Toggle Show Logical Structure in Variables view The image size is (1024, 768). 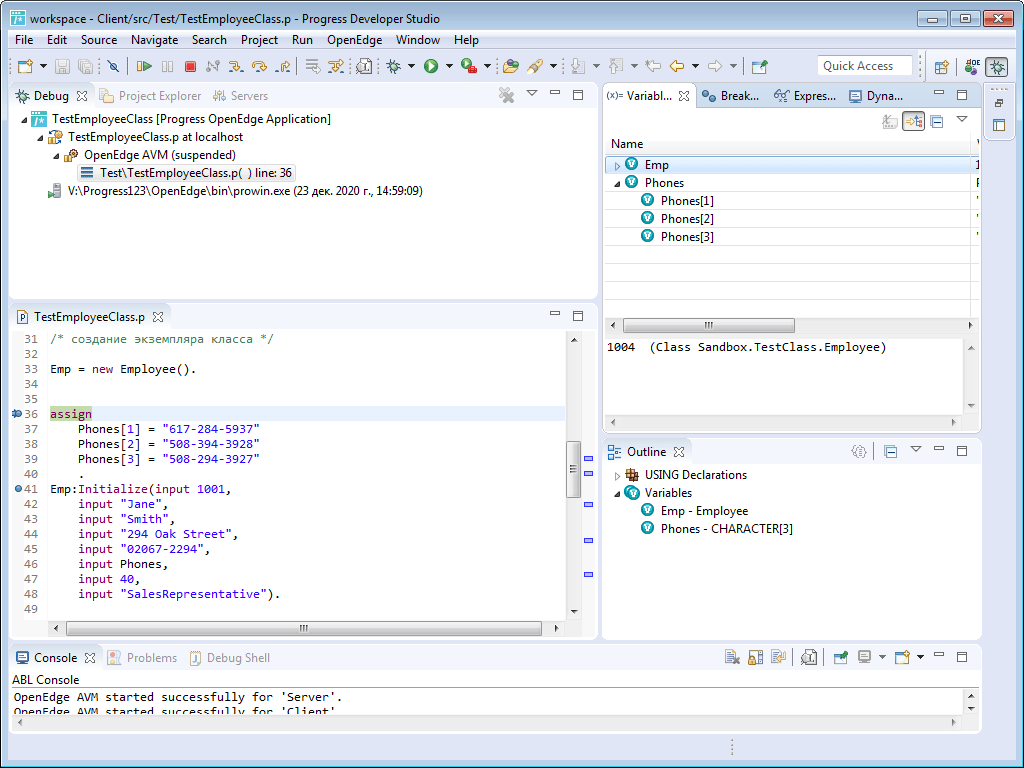(x=913, y=121)
